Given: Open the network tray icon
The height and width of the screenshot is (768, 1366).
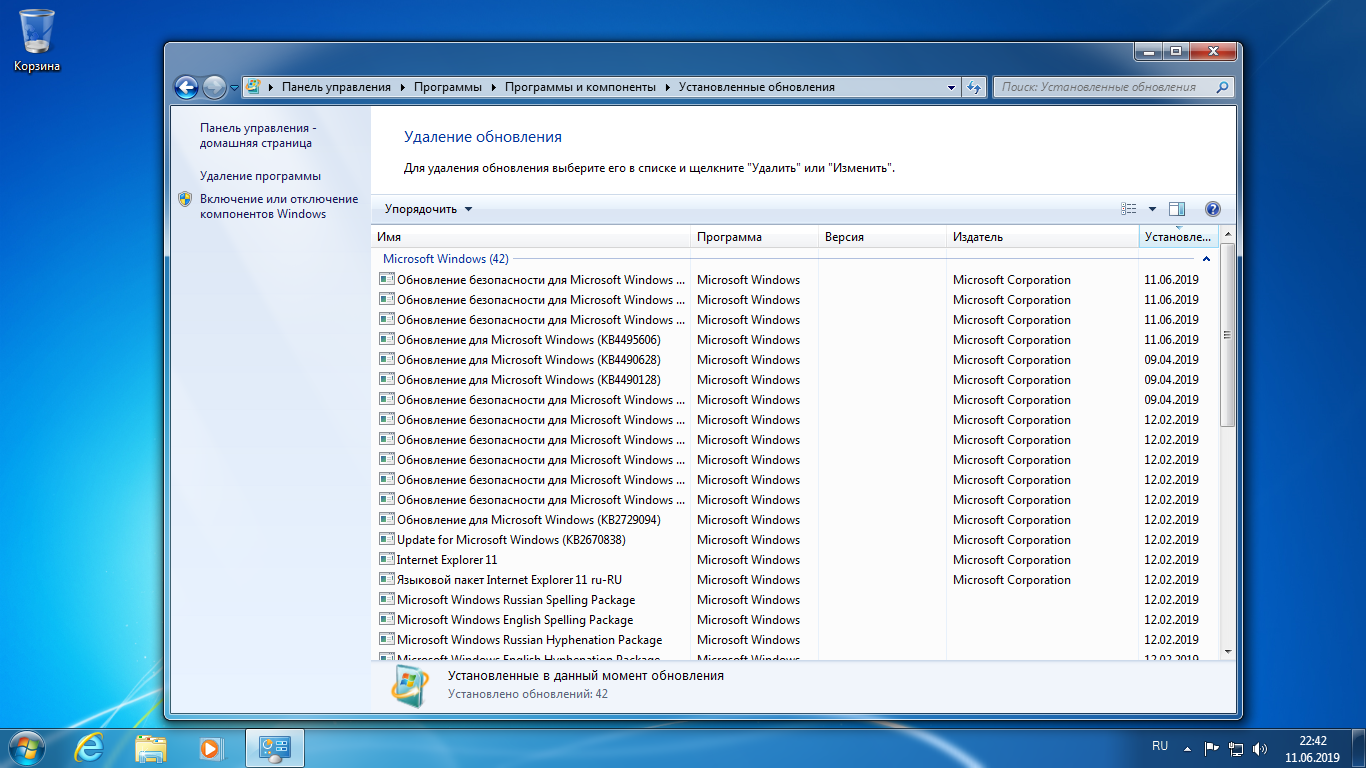Looking at the screenshot, I should (1237, 748).
